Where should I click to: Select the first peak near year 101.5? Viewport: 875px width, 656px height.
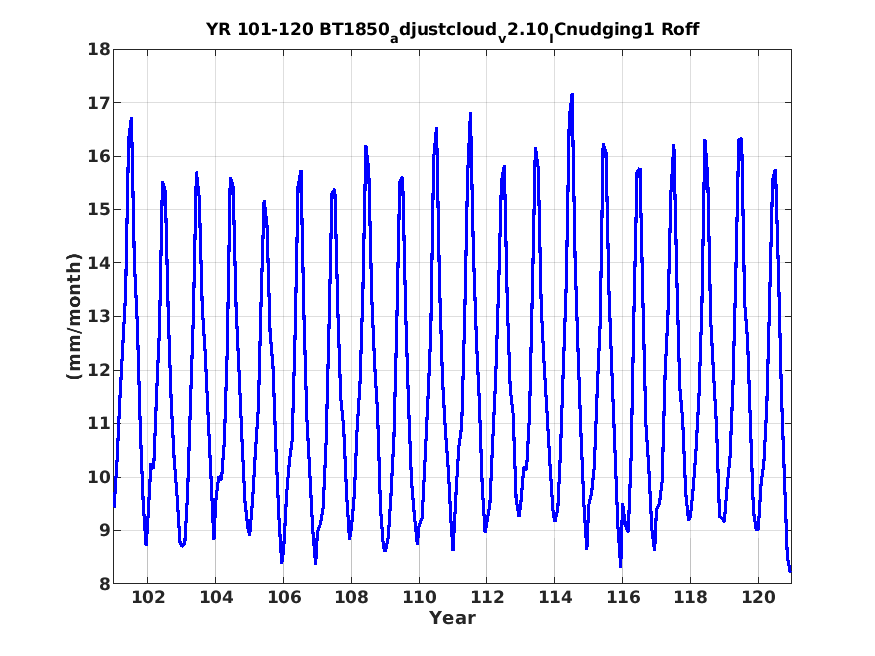click(x=131, y=118)
